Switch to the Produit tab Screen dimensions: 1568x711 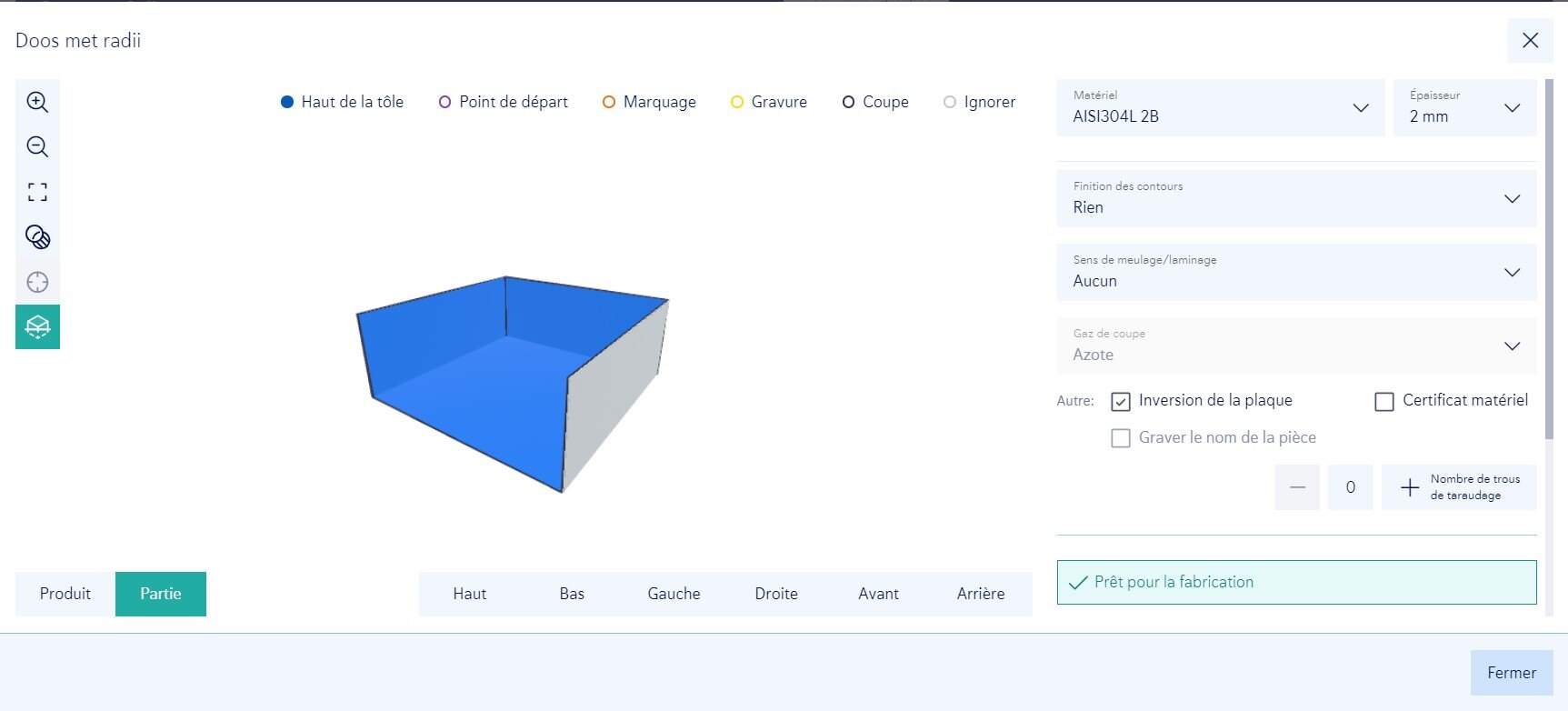pyautogui.click(x=65, y=594)
